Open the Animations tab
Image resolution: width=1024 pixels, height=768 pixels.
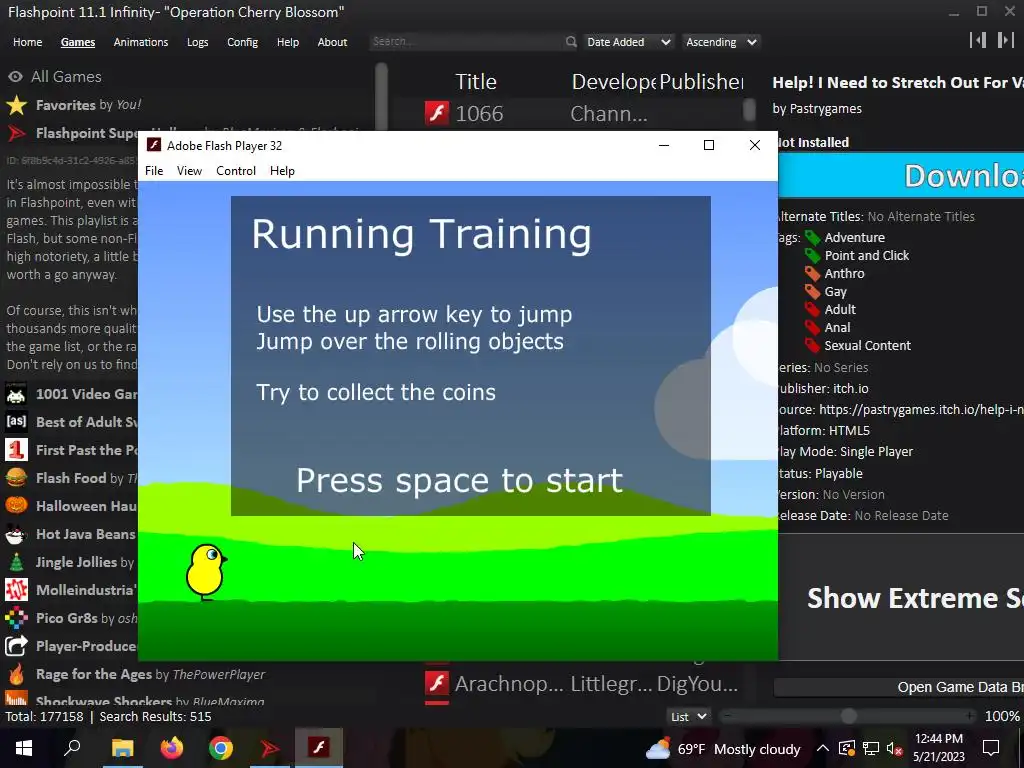(140, 42)
